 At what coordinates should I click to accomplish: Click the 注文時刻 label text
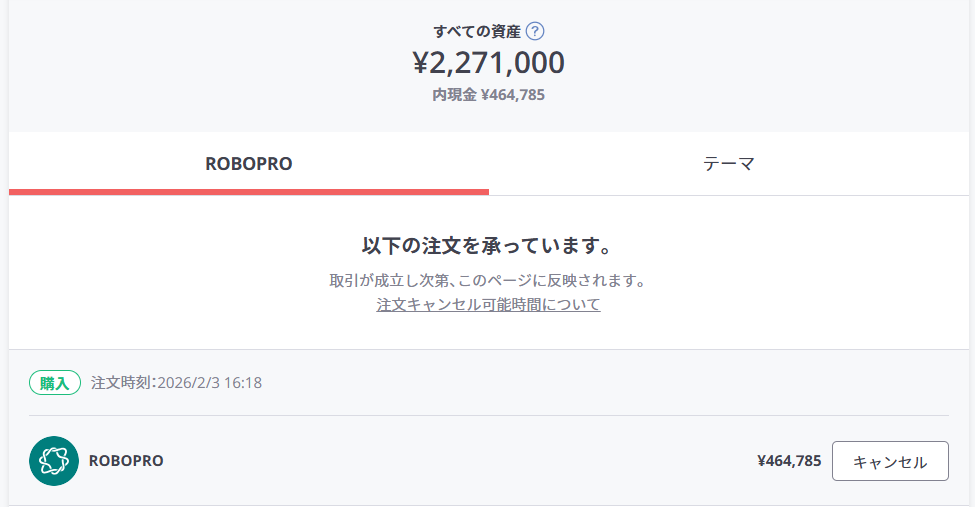tap(122, 382)
